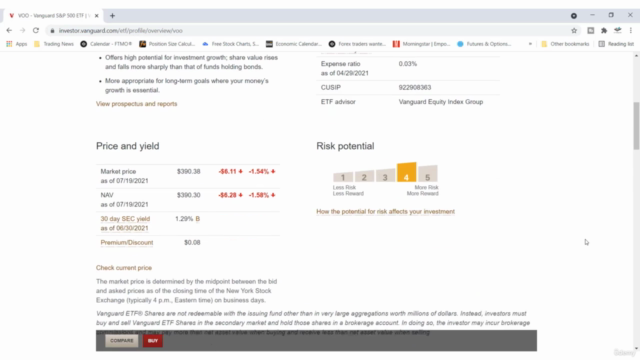Reload the Vanguard page
The image size is (640, 360).
(36, 31)
